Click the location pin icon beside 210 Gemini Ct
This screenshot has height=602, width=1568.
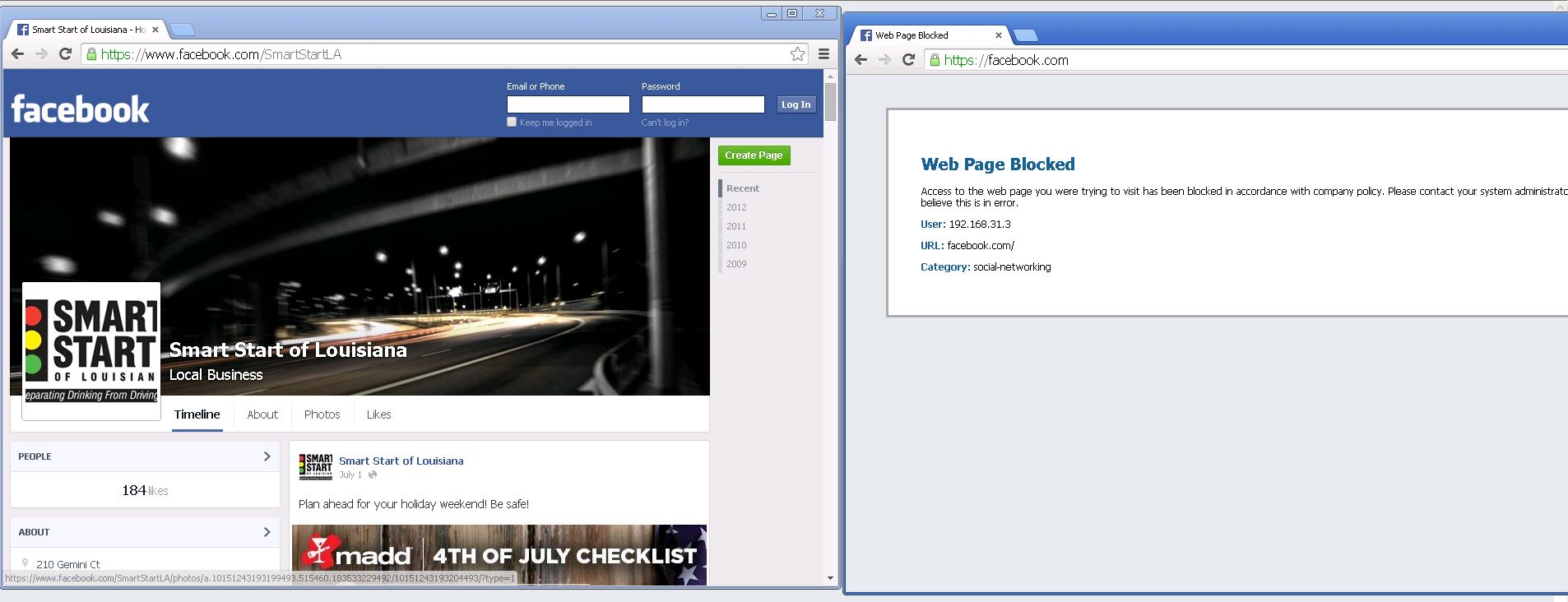pos(26,563)
